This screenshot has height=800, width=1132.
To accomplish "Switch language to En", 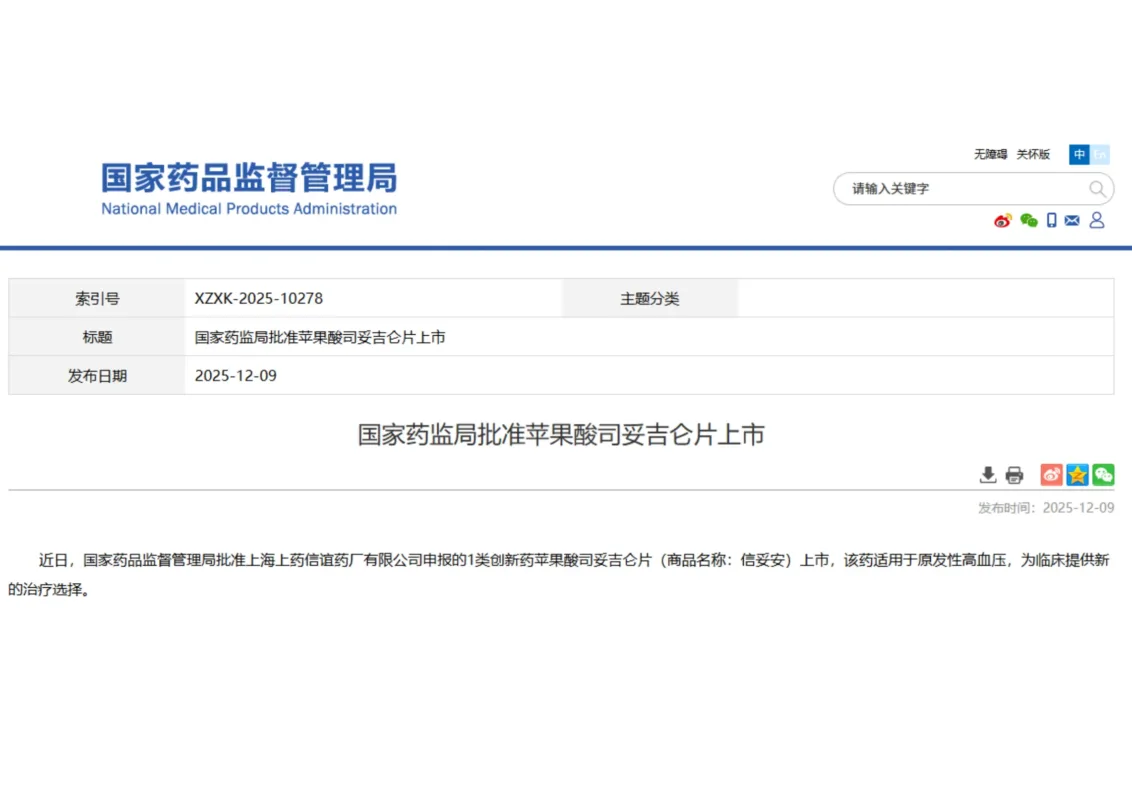I will coord(1098,154).
